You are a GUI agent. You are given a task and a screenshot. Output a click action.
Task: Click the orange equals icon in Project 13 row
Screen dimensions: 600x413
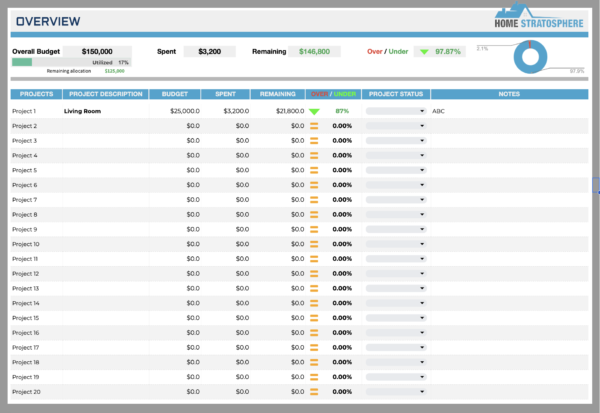pos(314,288)
